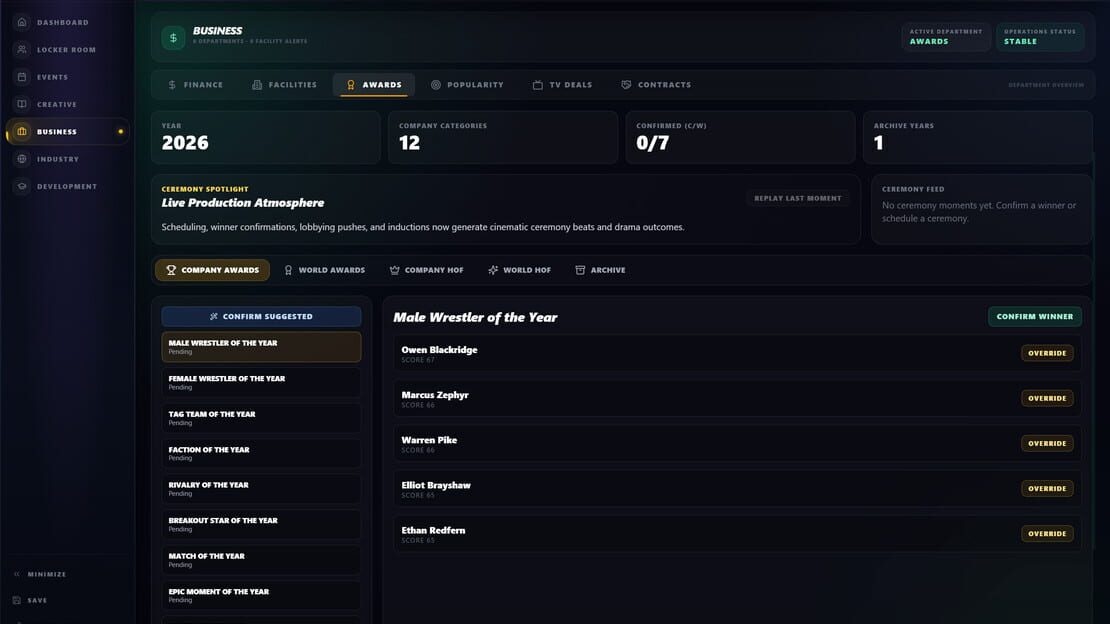Override with Owen Blackridge
The height and width of the screenshot is (624, 1110).
click(1047, 353)
